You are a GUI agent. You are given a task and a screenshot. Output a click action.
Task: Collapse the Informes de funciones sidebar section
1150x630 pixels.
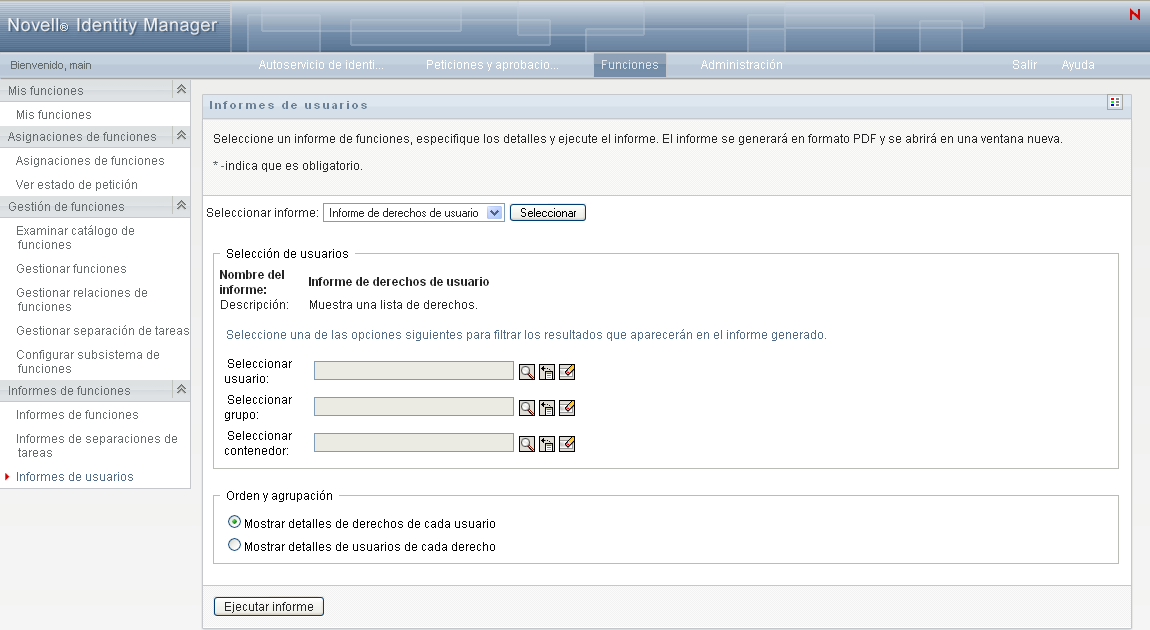(181, 389)
